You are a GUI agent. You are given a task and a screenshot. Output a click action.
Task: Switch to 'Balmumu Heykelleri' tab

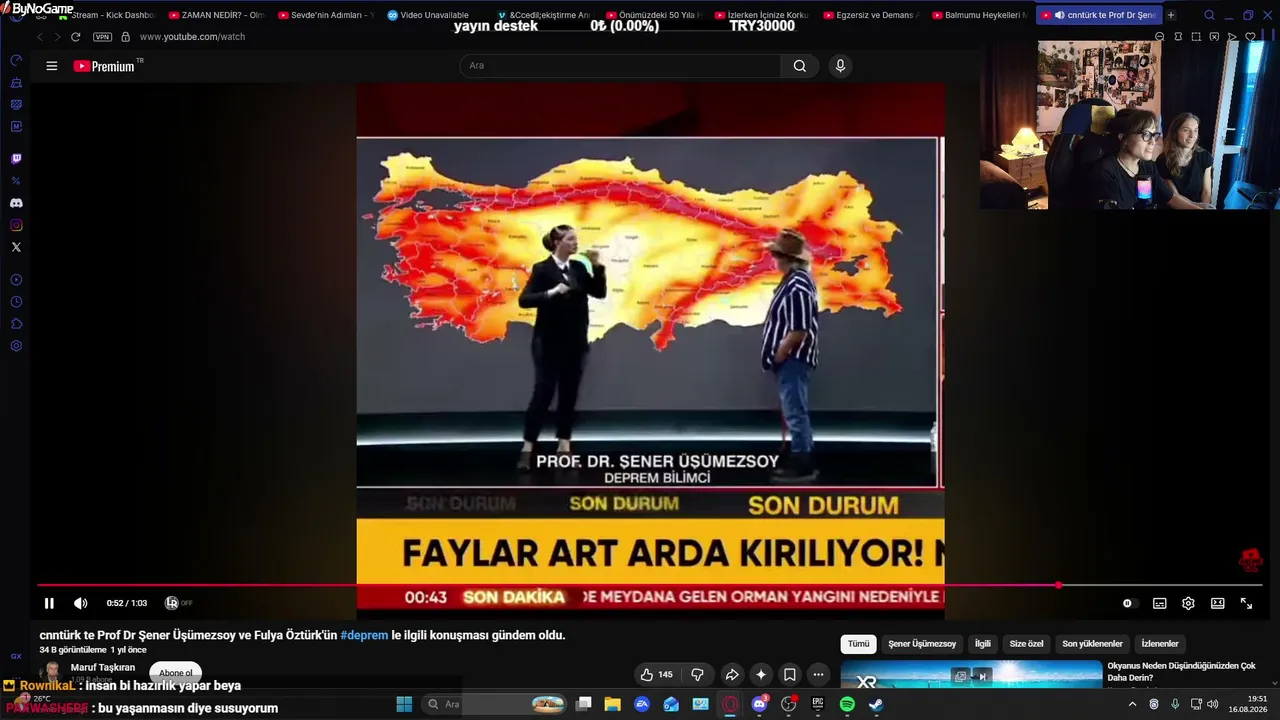979,15
